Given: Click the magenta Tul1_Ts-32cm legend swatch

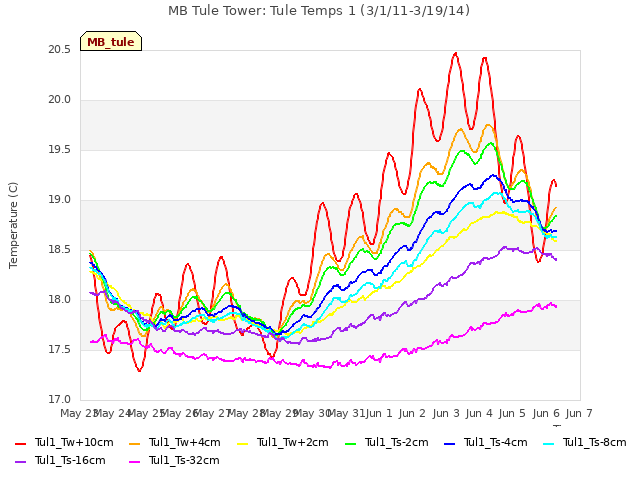Looking at the screenshot, I should point(134,462).
